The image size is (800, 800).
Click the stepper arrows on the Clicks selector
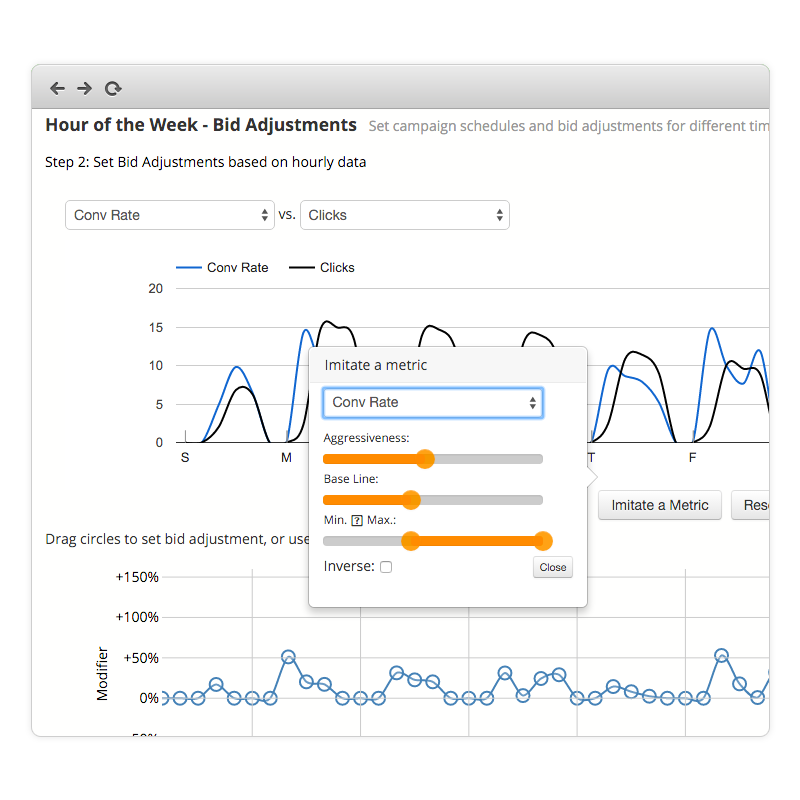[497, 215]
